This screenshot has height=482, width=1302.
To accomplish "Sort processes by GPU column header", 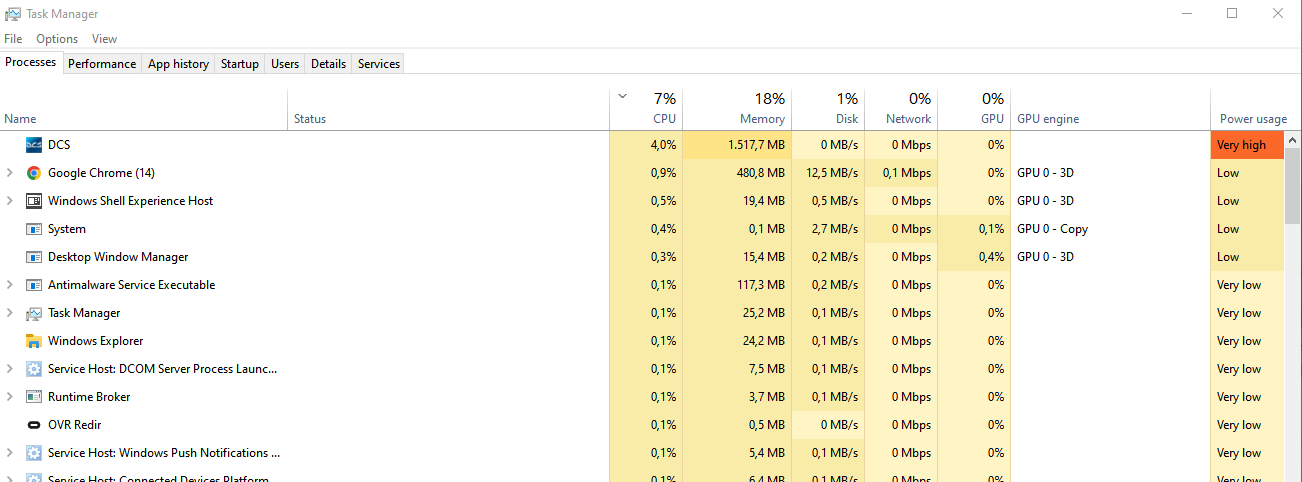I will click(974, 109).
